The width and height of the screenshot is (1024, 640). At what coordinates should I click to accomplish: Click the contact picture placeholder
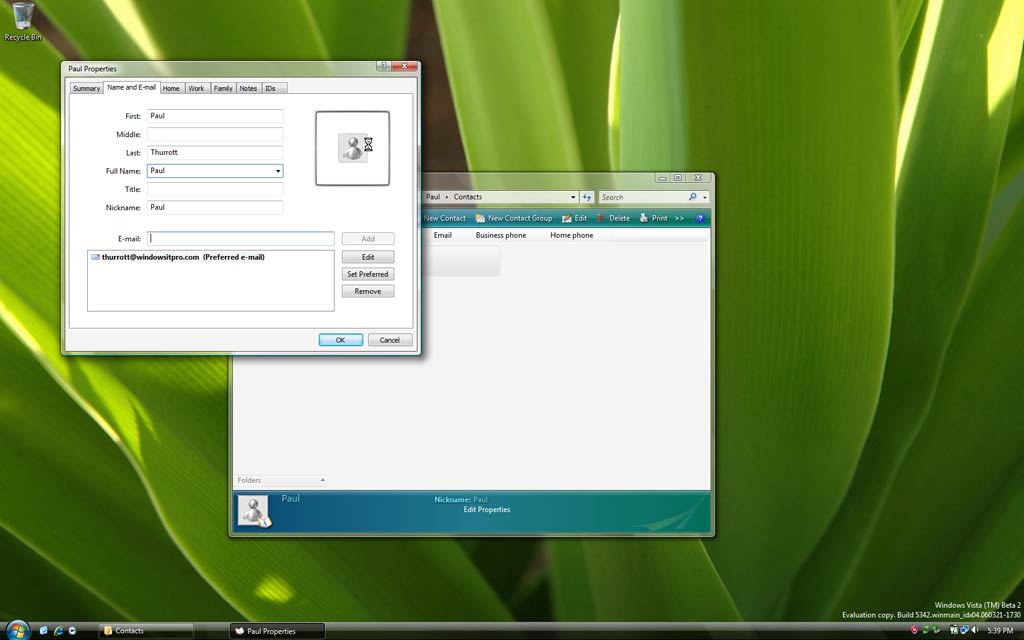point(352,148)
